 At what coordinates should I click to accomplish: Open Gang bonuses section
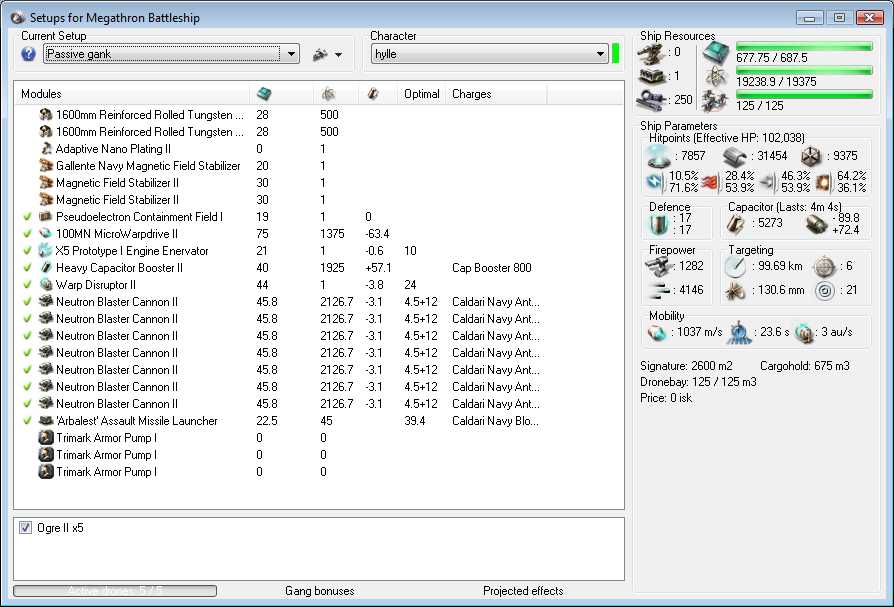point(320,591)
